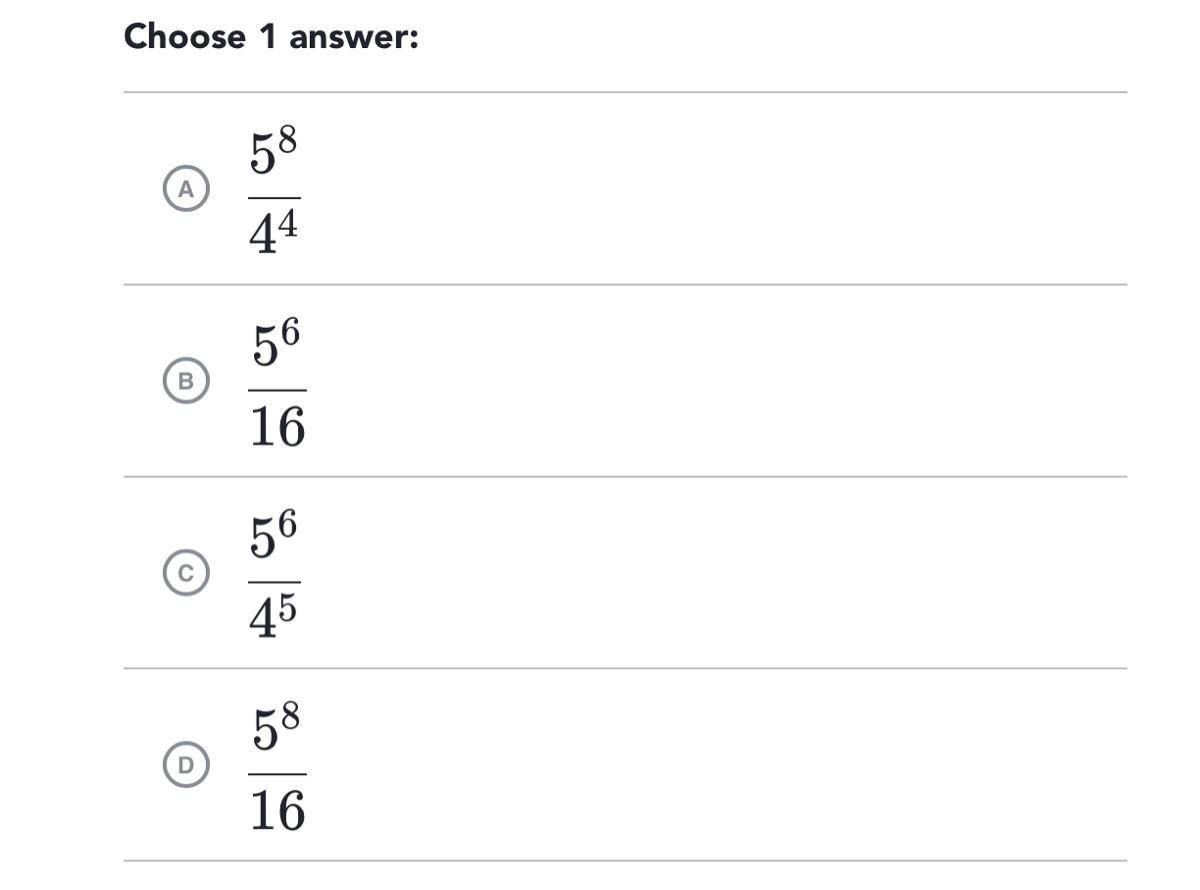
Task: Click the fraction in option A
Action: (274, 196)
